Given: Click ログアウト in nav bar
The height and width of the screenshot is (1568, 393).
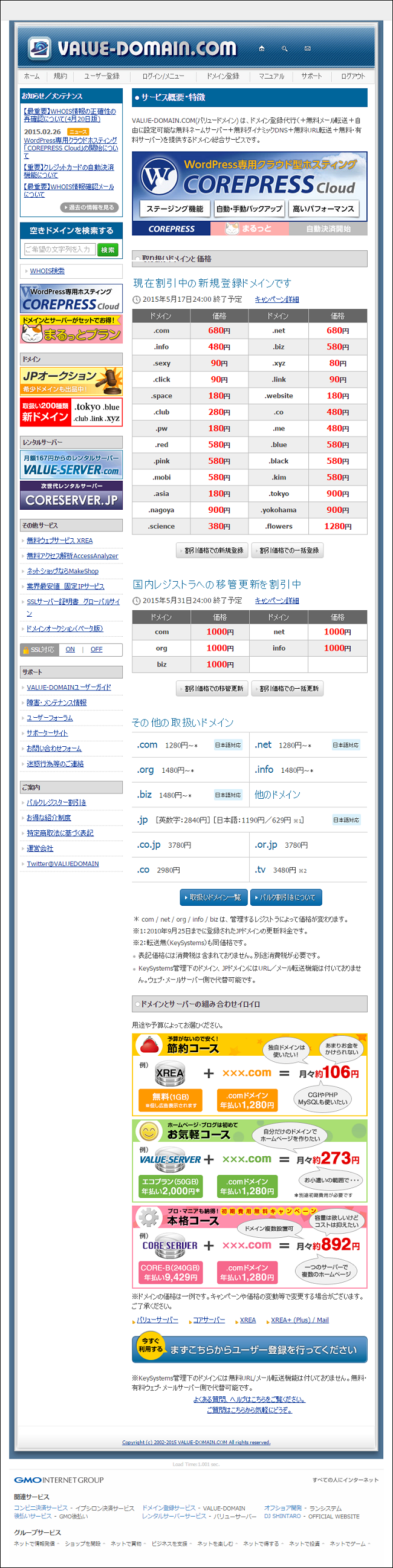Looking at the screenshot, I should (x=353, y=76).
